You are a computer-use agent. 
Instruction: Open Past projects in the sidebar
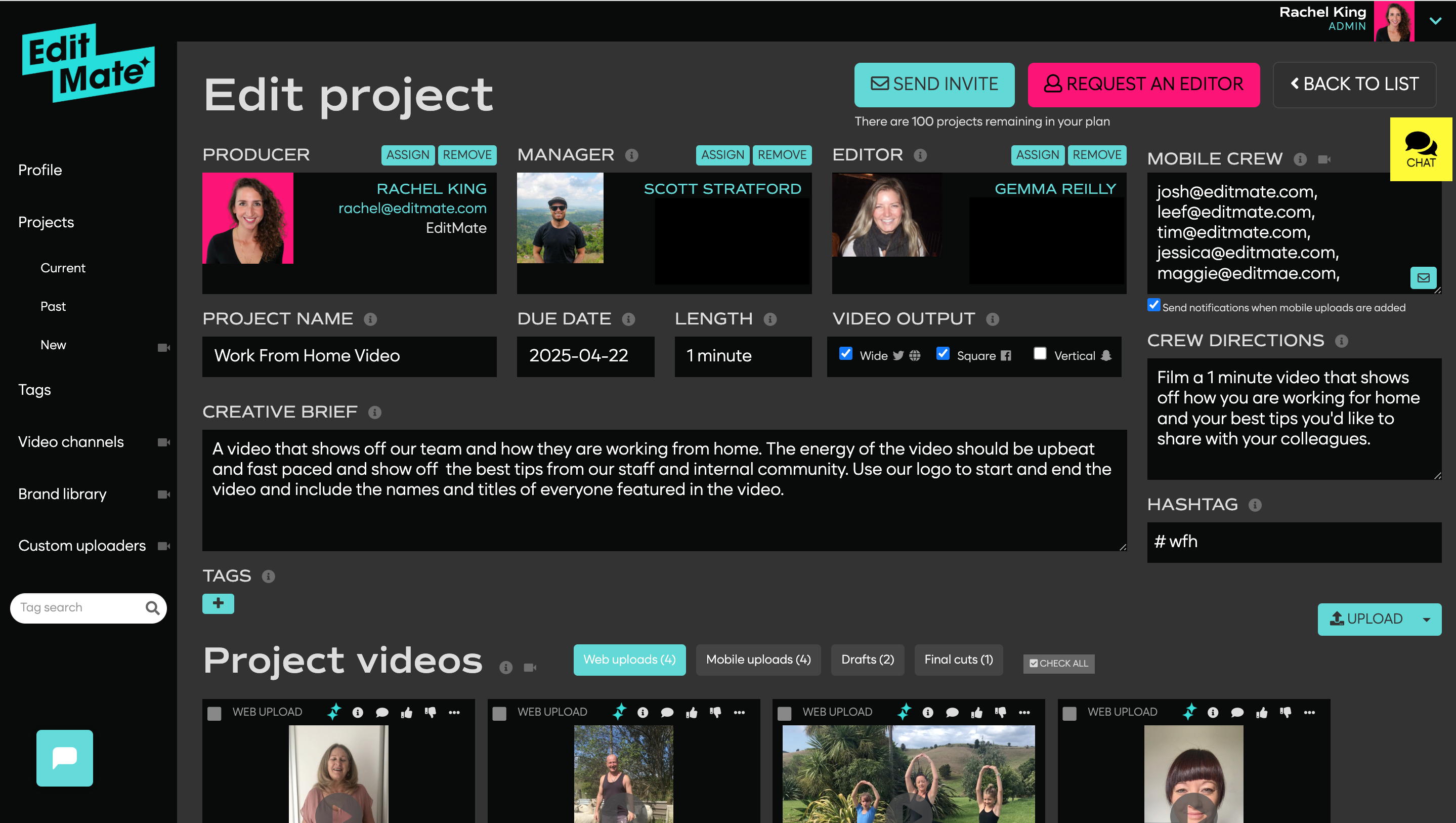click(x=53, y=307)
